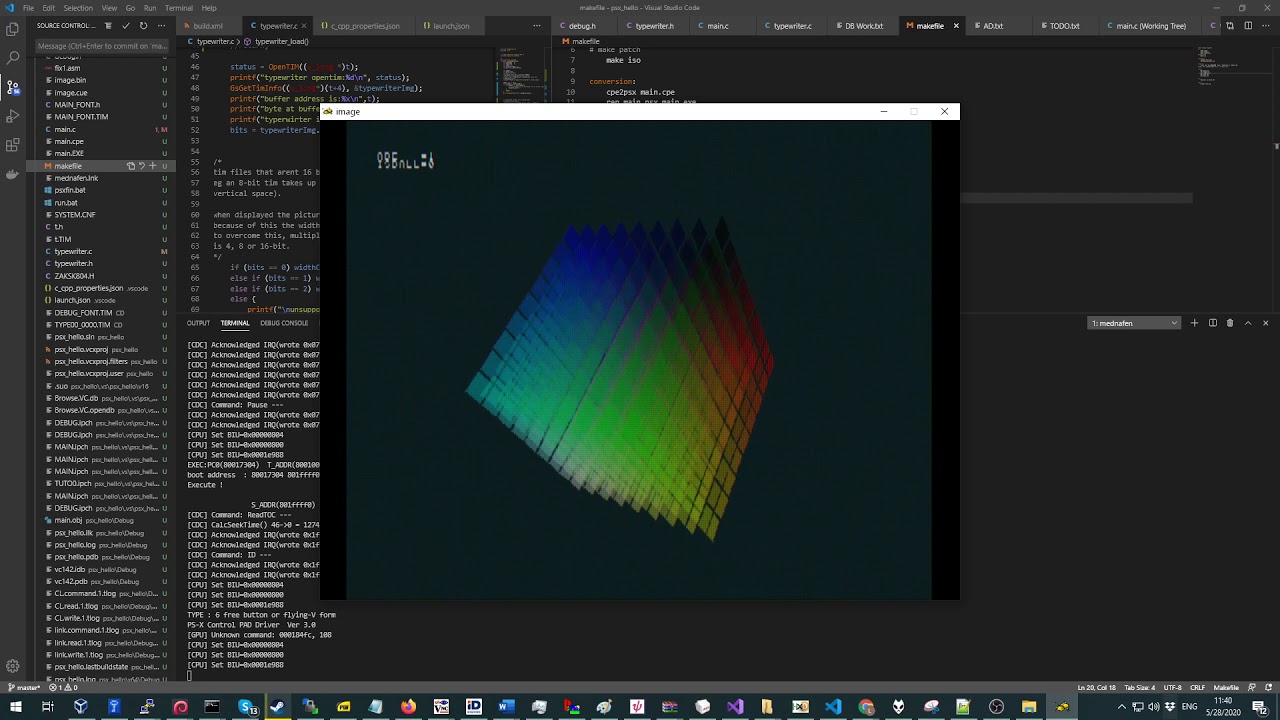The image size is (1280, 720).
Task: Open Firefox from the taskbar
Action: 408,707
